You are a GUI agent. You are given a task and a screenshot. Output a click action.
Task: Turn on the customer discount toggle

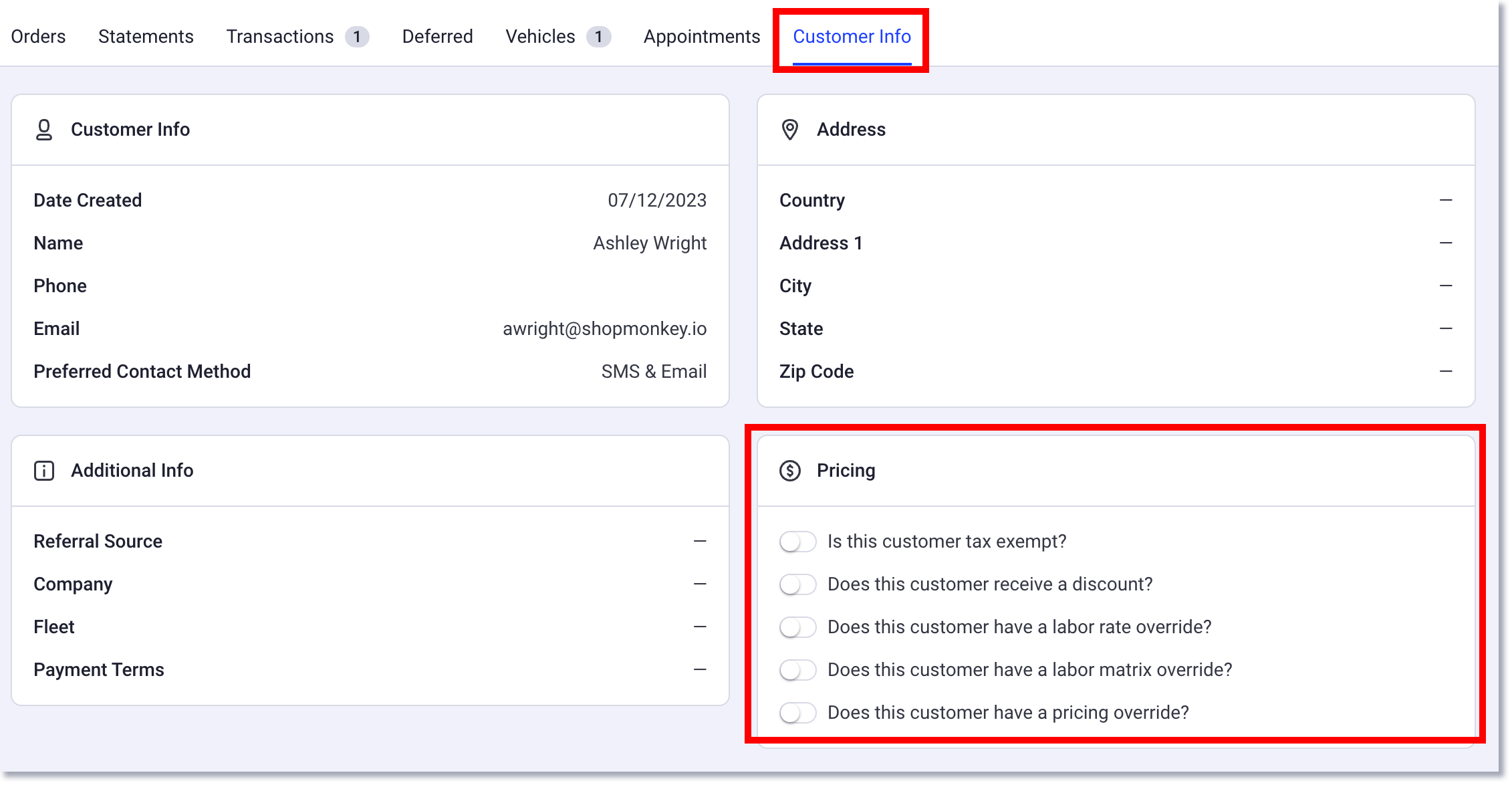(797, 584)
